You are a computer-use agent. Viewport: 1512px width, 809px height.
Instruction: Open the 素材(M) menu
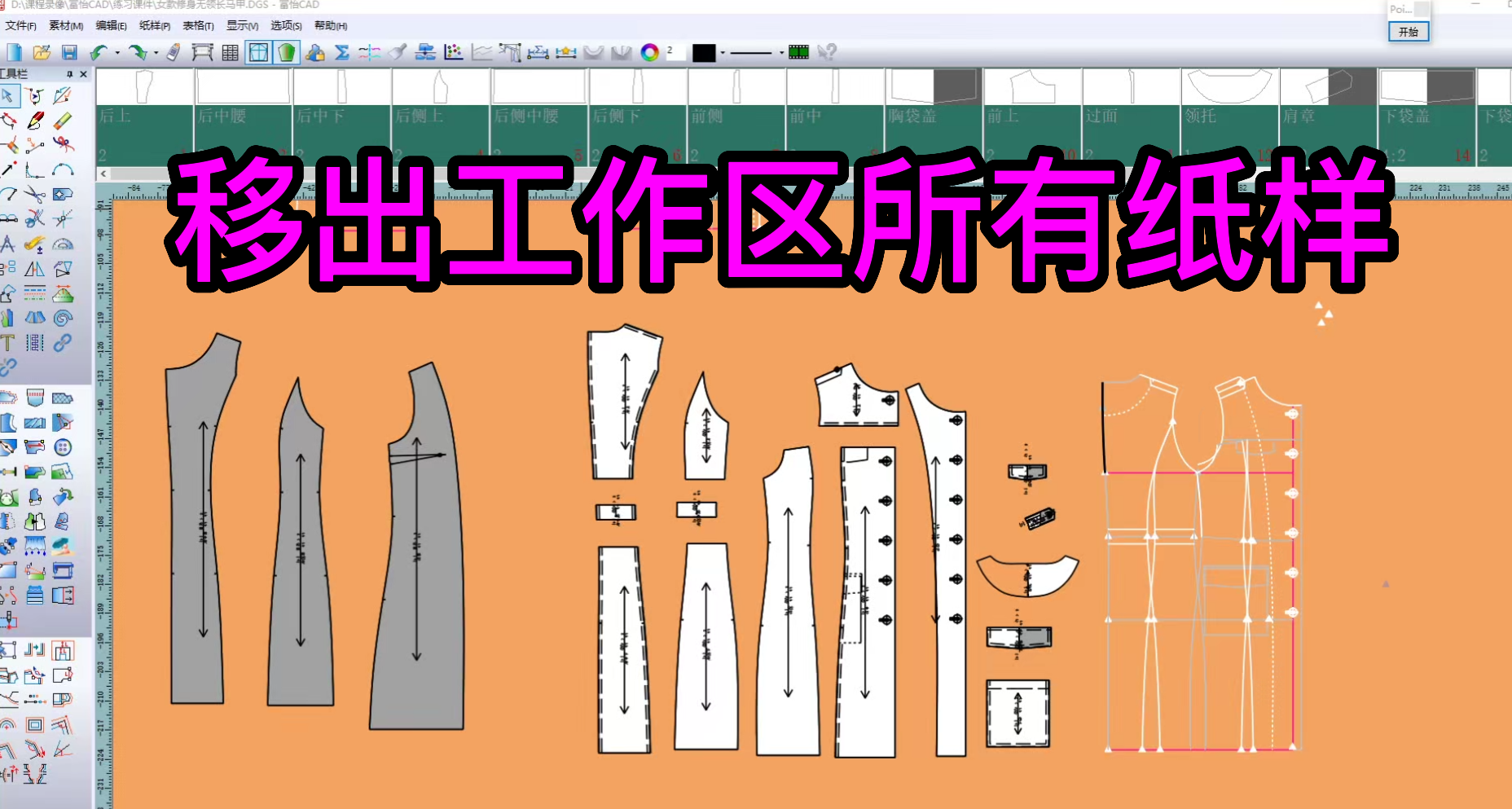[x=66, y=26]
